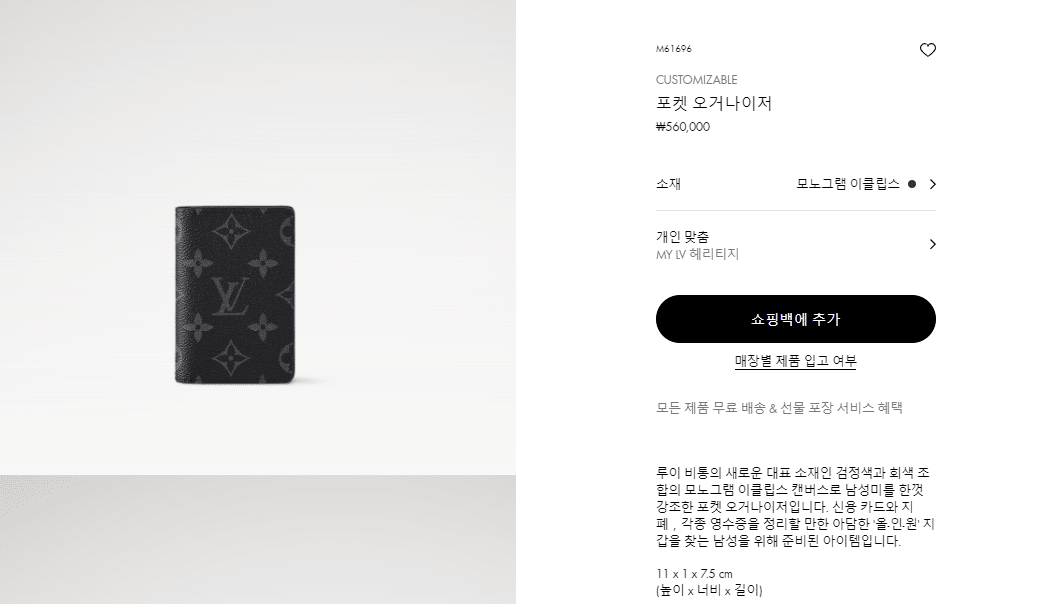Open the 모노그램 이클립스 material selector

pyautogui.click(x=848, y=184)
